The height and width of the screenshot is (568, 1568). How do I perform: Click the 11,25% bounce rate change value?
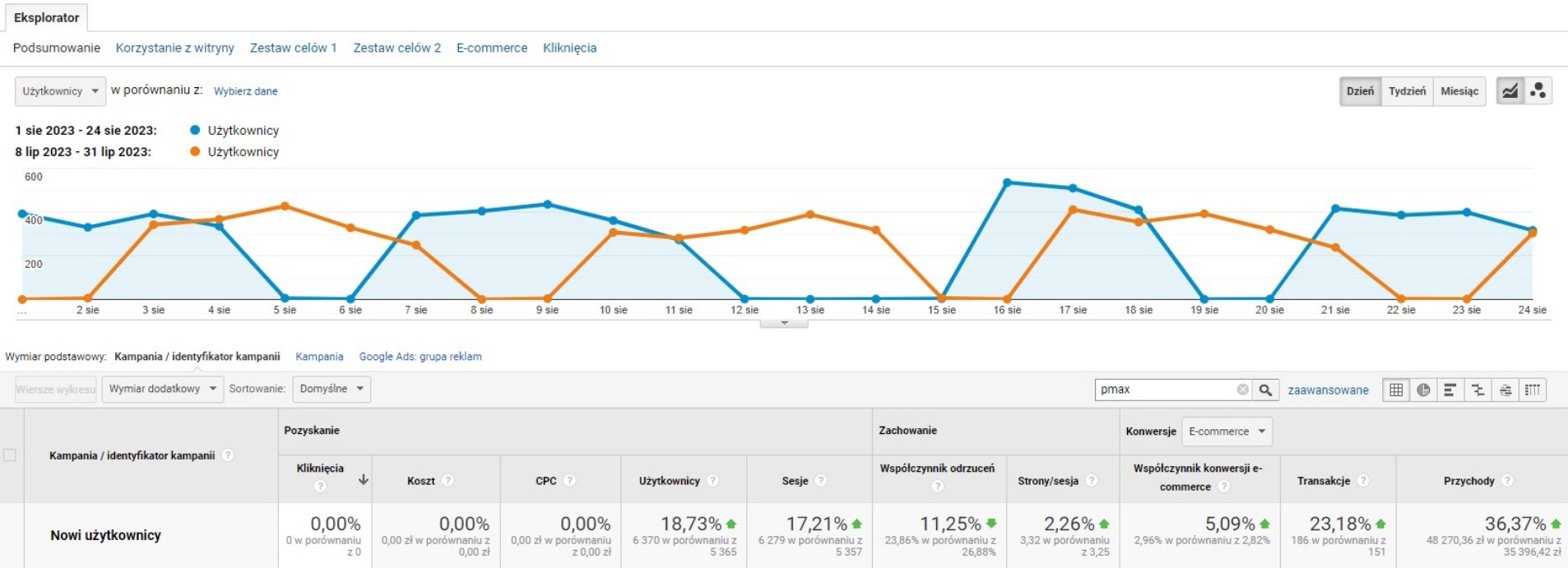click(x=950, y=524)
